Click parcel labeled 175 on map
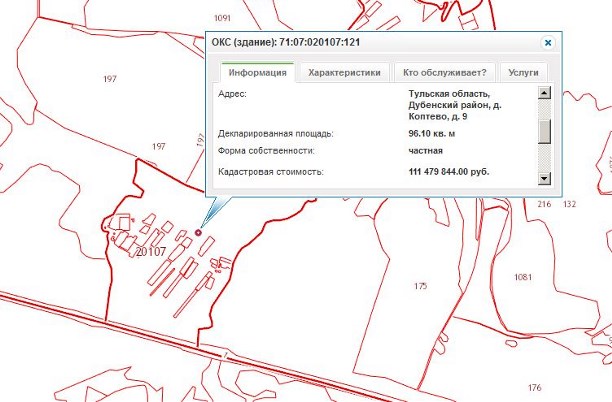 [x=420, y=286]
